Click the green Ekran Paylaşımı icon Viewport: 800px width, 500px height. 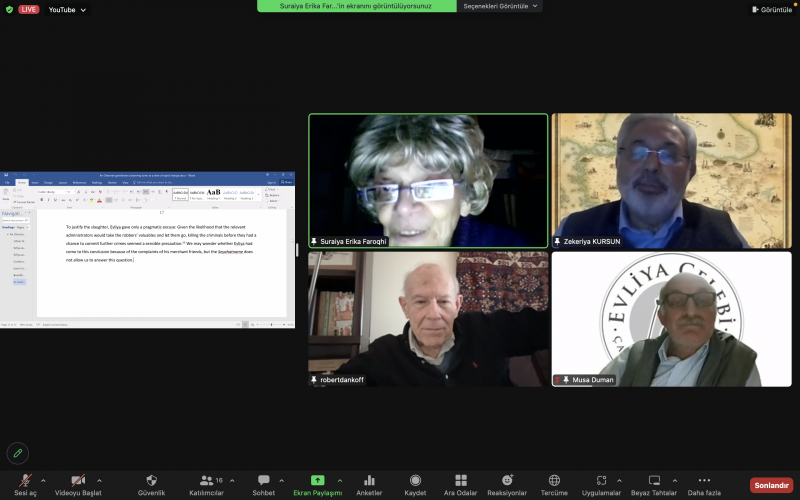pos(317,481)
